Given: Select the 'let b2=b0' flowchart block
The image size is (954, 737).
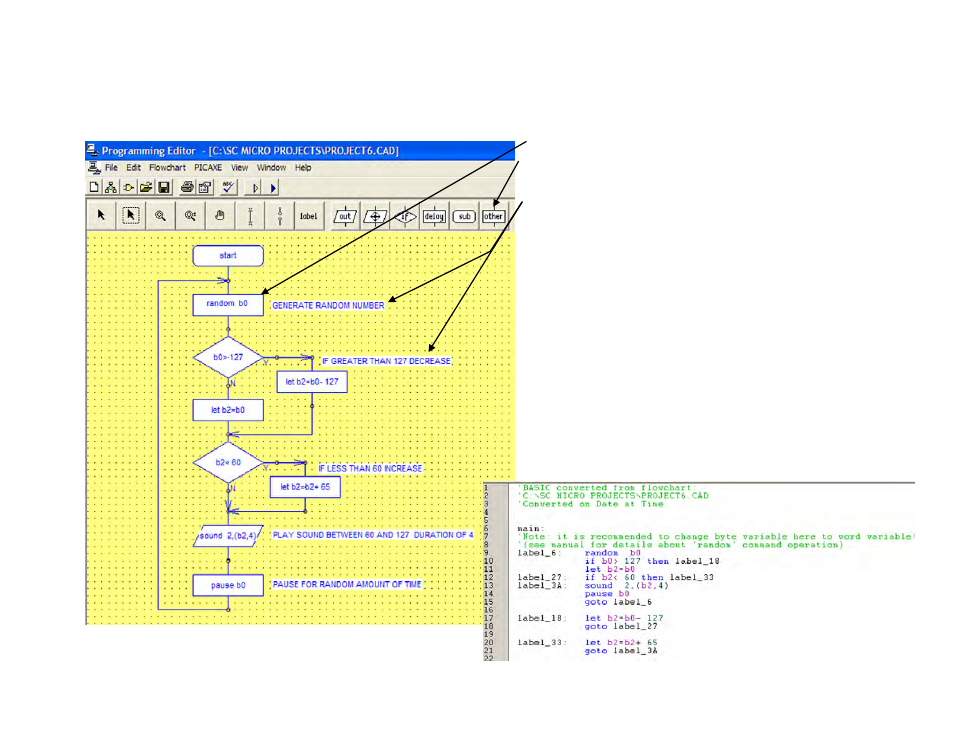Looking at the screenshot, I should tap(228, 410).
